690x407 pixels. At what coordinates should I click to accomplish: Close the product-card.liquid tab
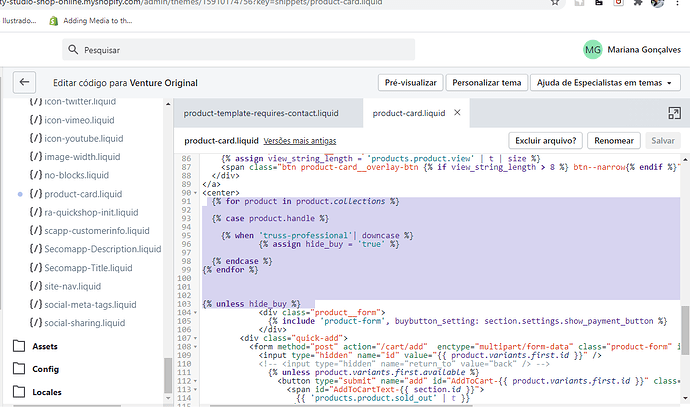pyautogui.click(x=456, y=114)
